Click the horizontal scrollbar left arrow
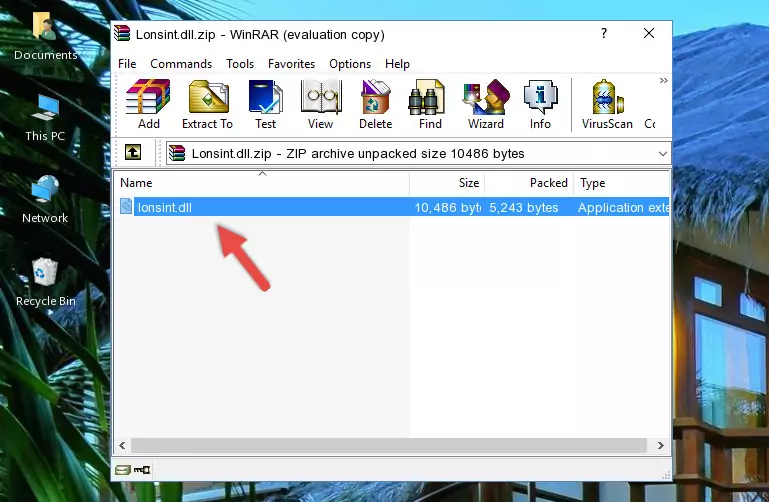769x502 pixels. 123,445
